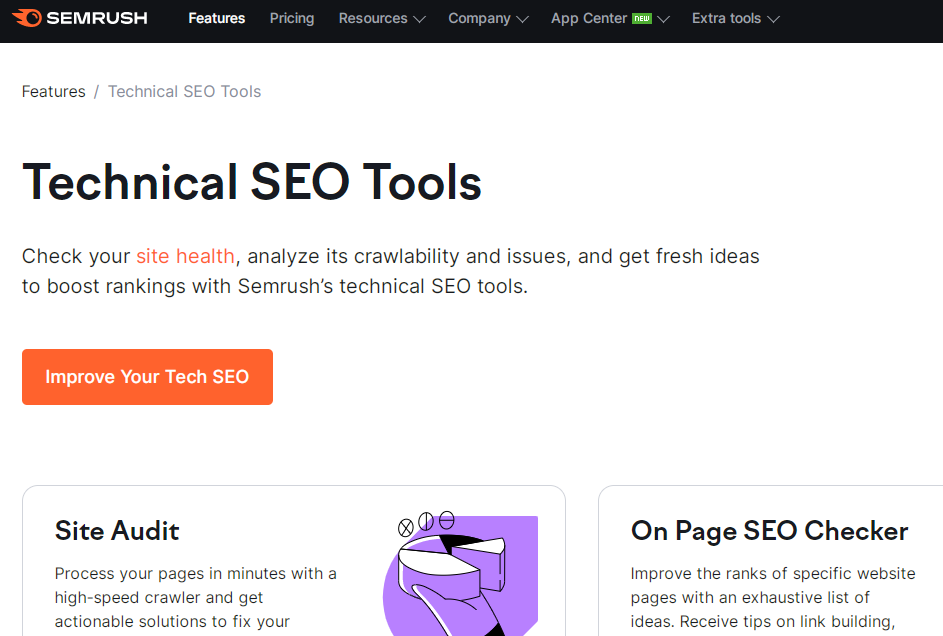Click the Site Audit description text
This screenshot has height=636, width=943.
click(195, 595)
